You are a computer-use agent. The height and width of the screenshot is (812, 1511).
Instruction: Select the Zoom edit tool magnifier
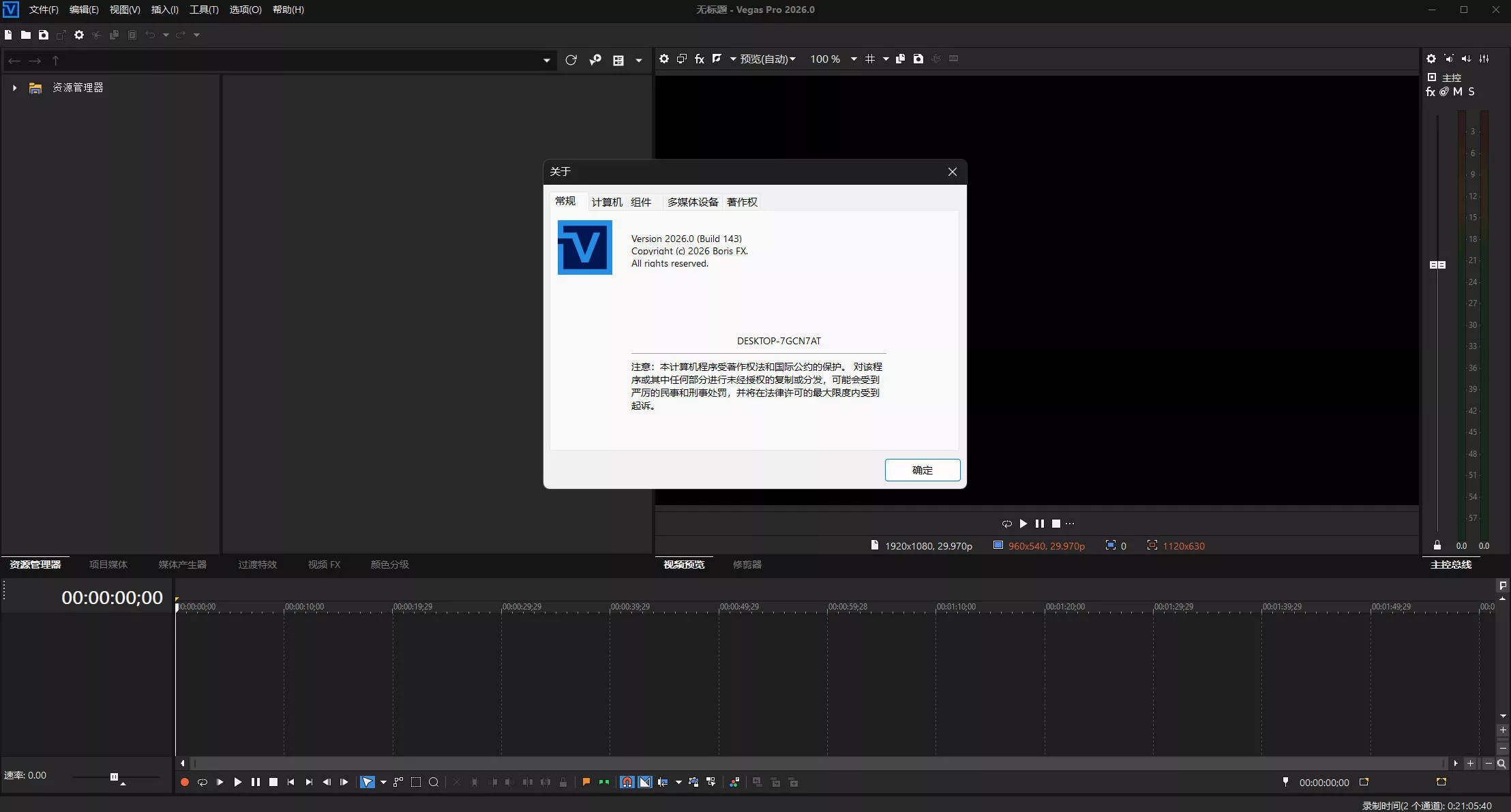point(434,782)
